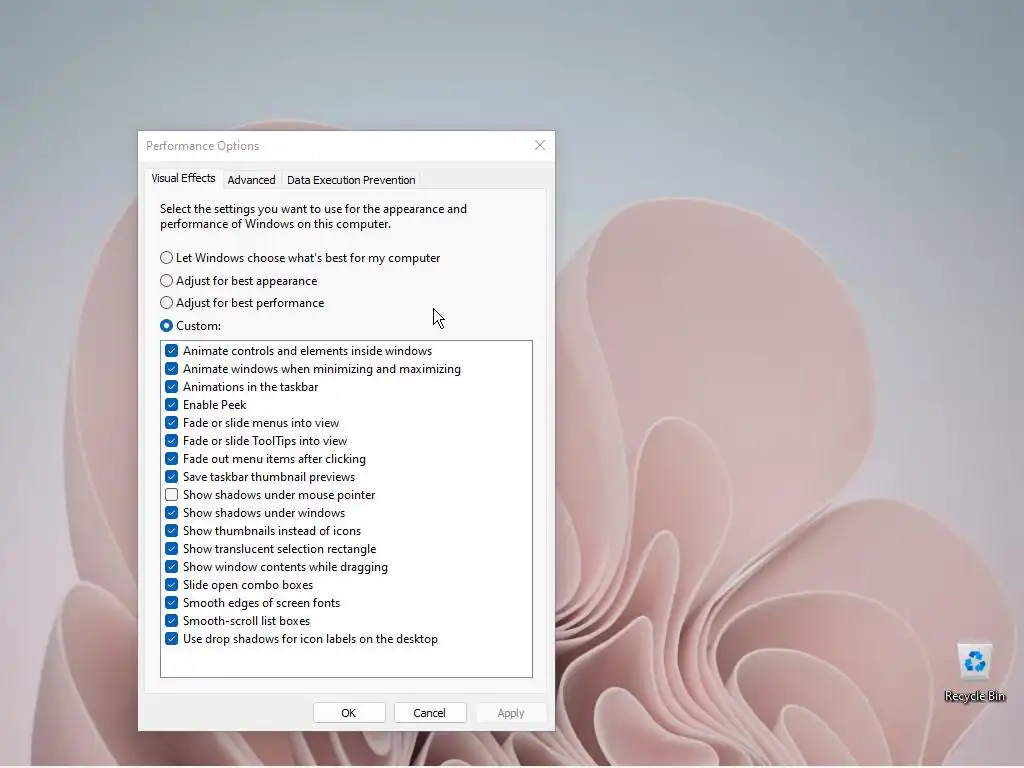Click the OK button

349,712
